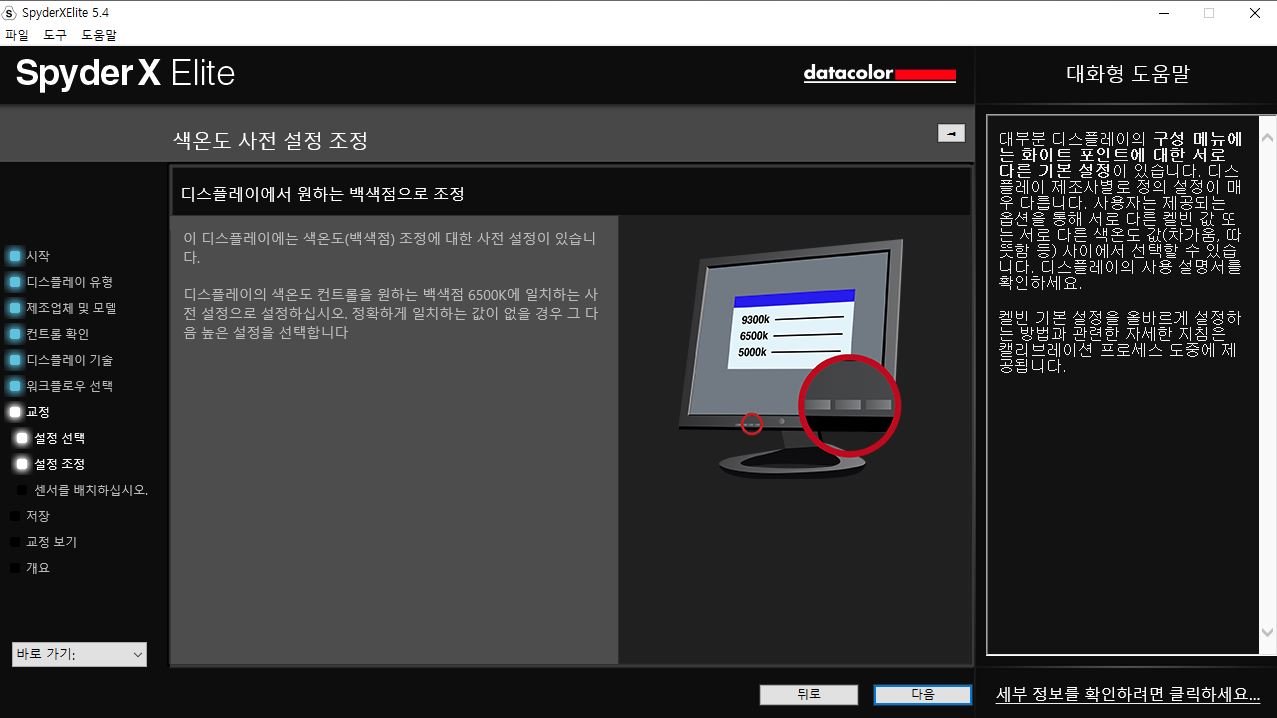Click the 시작 step indicator icon
Screen dimensions: 1277x718
pyautogui.click(x=15, y=256)
